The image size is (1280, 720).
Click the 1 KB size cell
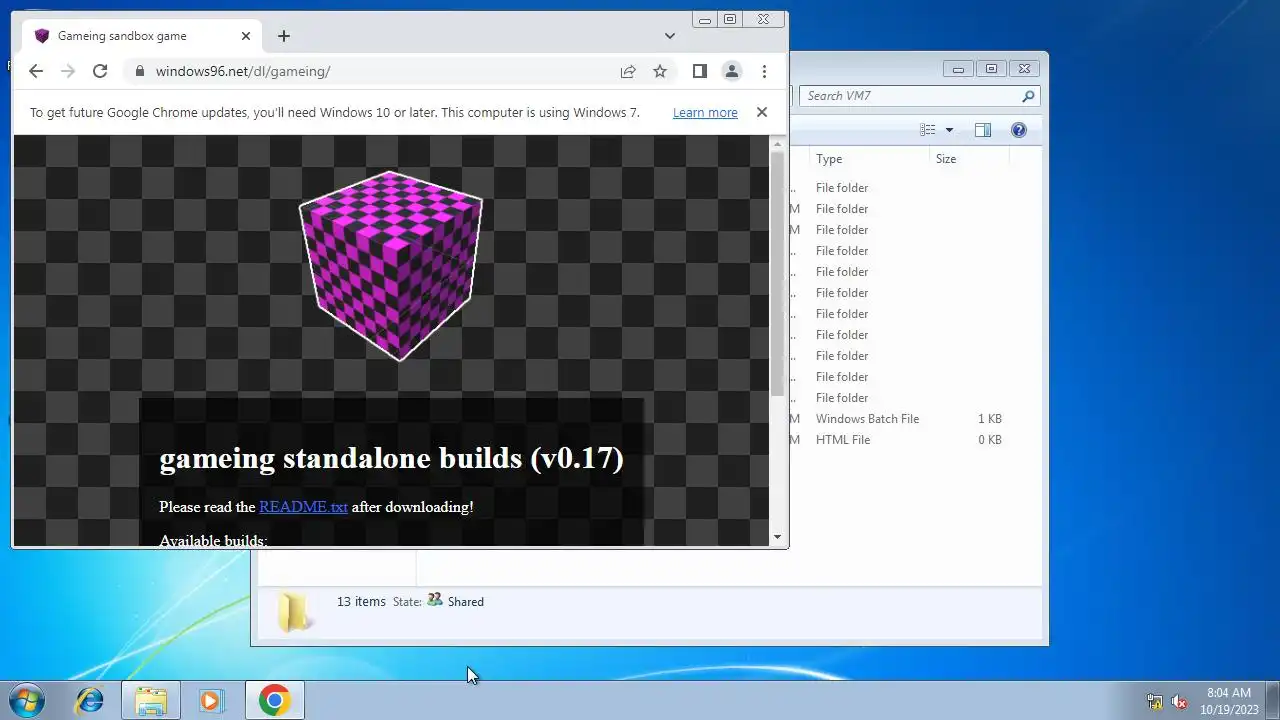click(x=989, y=419)
